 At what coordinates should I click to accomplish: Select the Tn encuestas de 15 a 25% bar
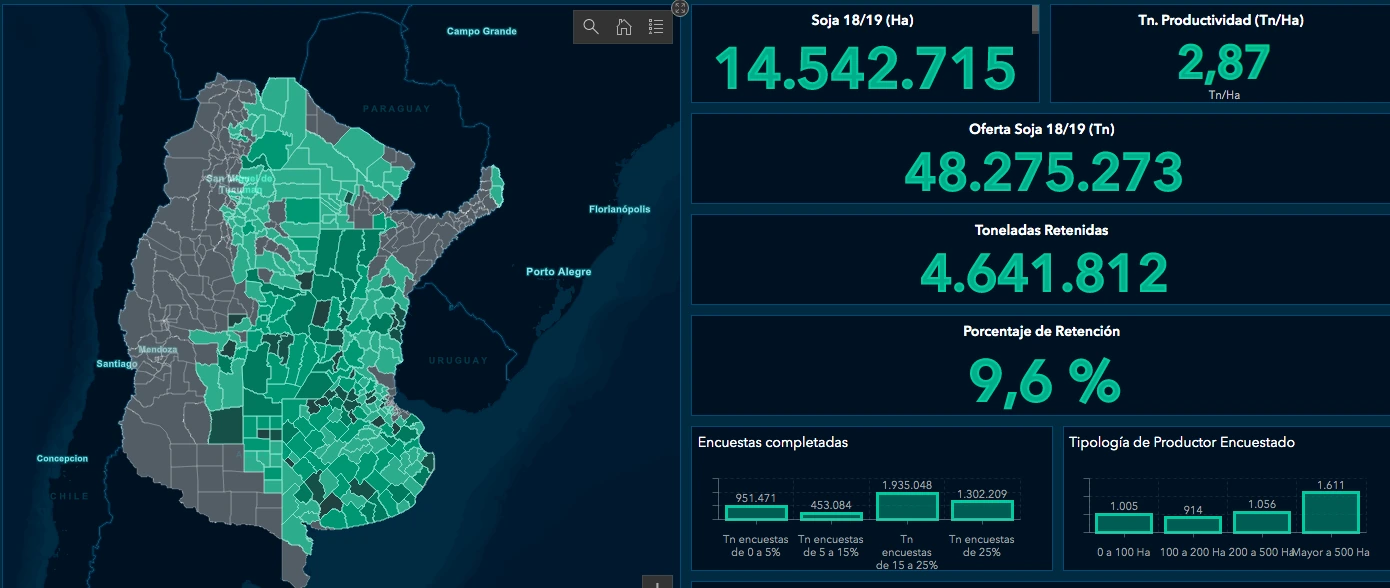(906, 507)
